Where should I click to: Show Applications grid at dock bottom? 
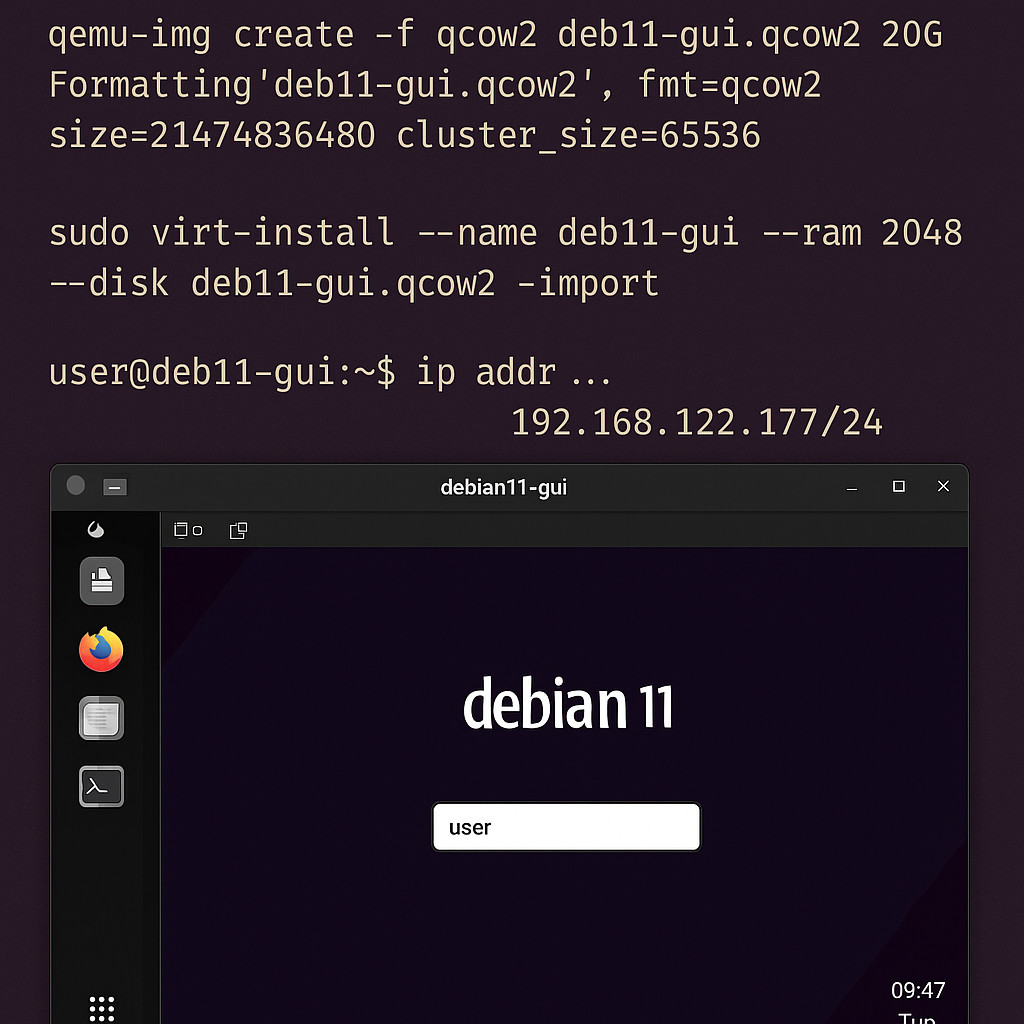tap(101, 1008)
